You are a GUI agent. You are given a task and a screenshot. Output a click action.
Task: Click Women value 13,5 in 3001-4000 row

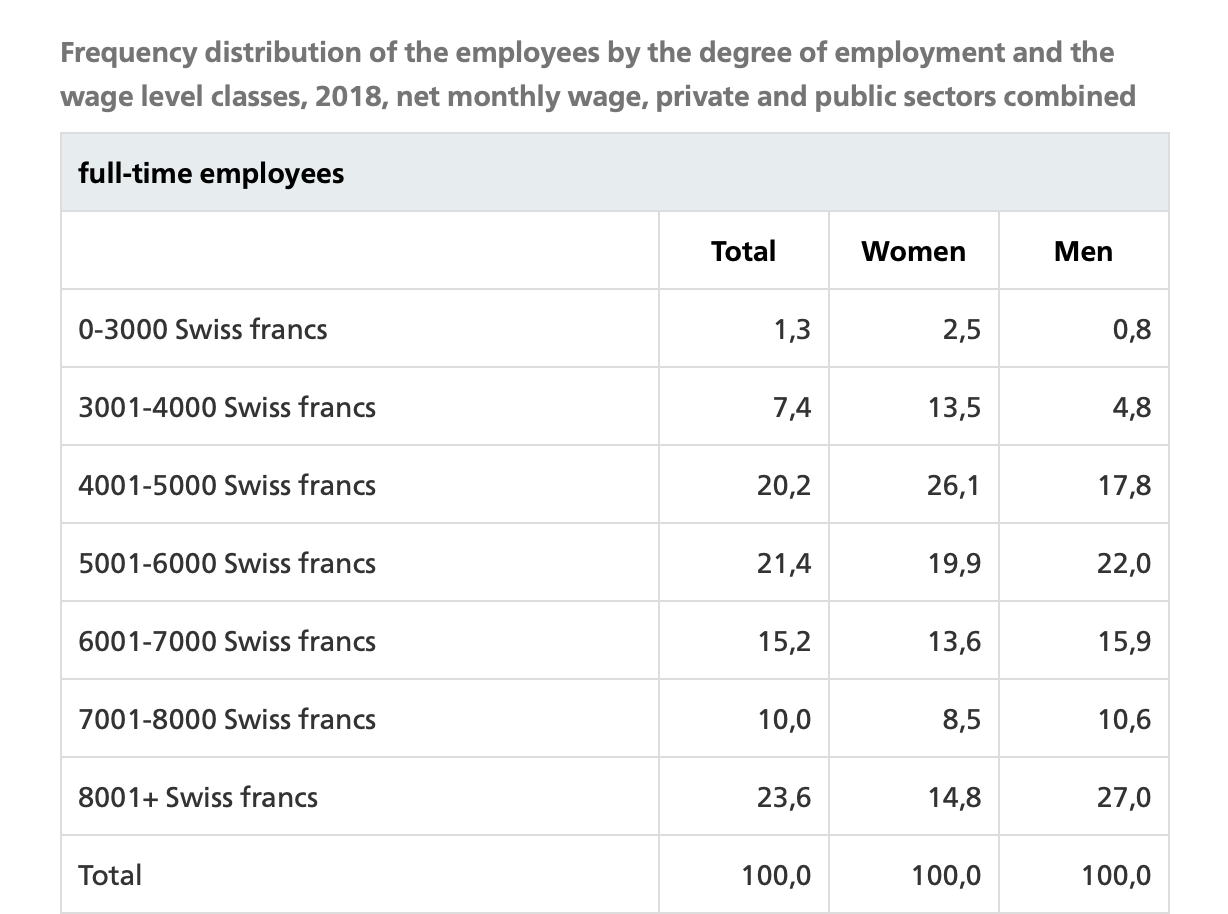pos(954,407)
